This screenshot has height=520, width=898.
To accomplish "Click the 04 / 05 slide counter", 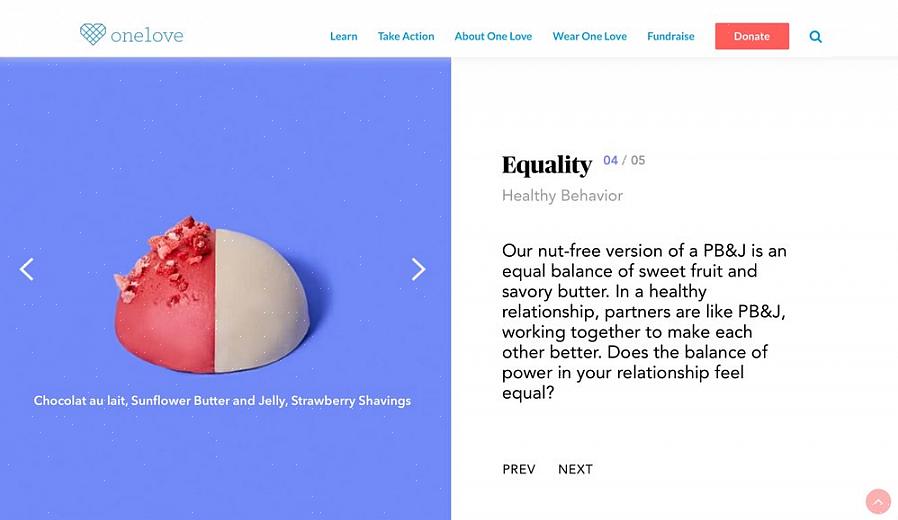I will point(624,160).
